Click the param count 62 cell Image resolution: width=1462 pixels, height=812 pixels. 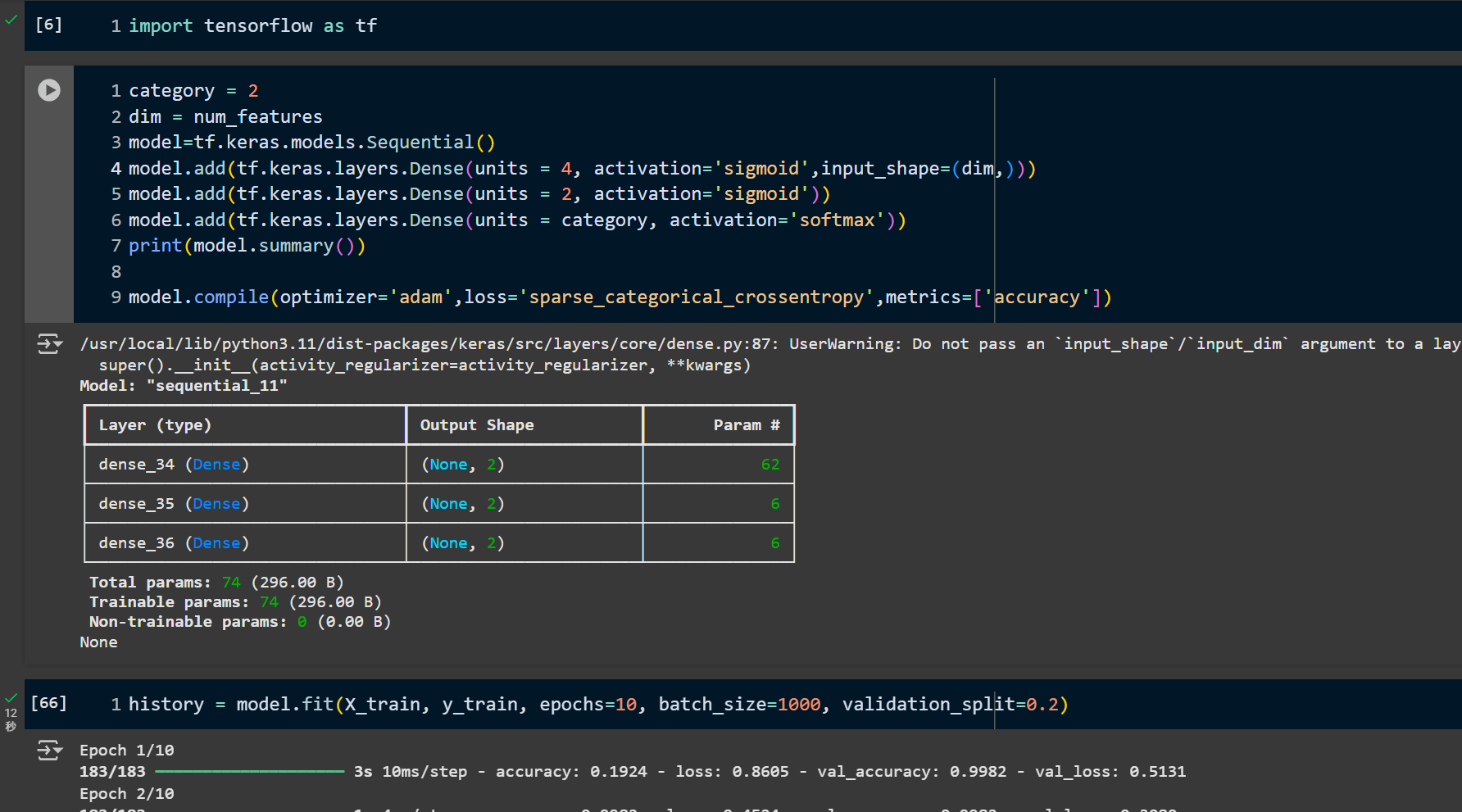[x=770, y=464]
